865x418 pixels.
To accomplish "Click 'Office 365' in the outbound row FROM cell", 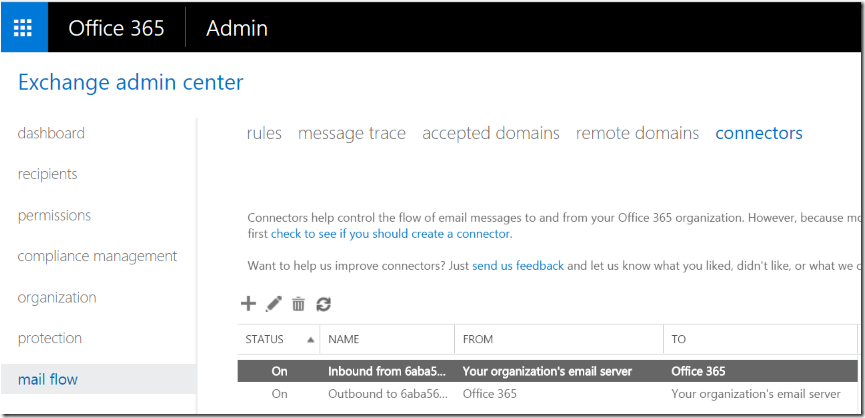I will point(490,394).
